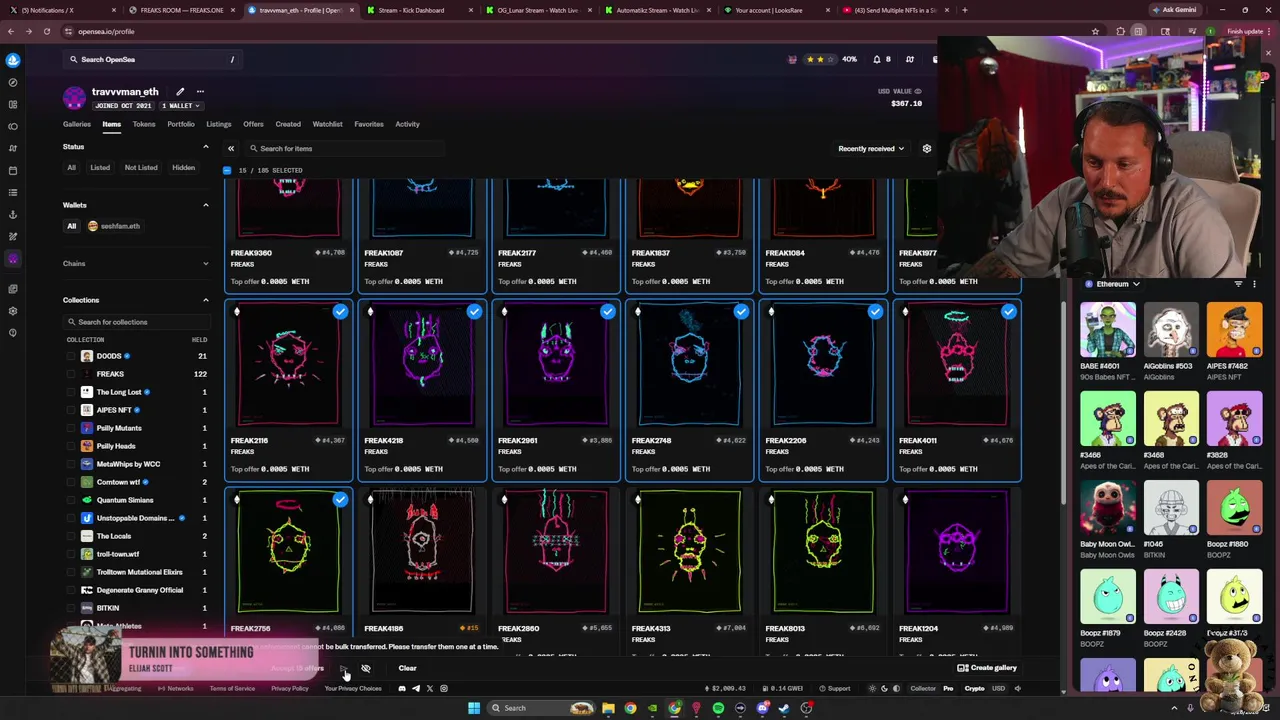Open the Discord icon in footer
Screen dimensions: 1280x720
[x=402, y=688]
